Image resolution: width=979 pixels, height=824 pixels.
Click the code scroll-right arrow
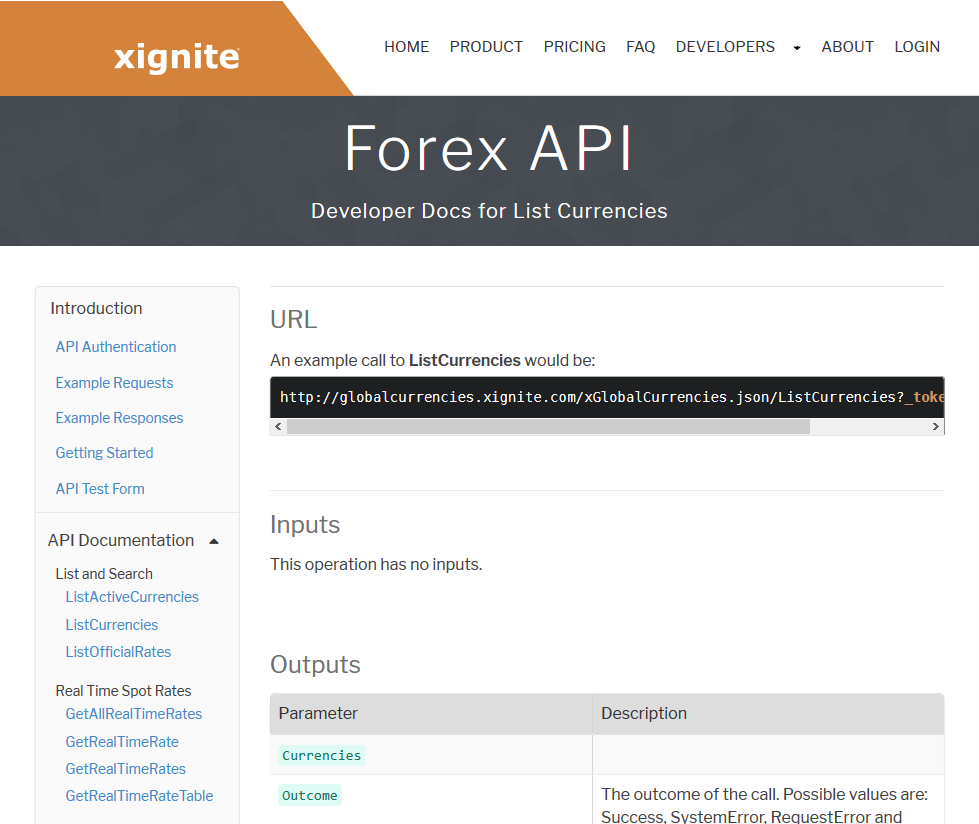click(935, 426)
